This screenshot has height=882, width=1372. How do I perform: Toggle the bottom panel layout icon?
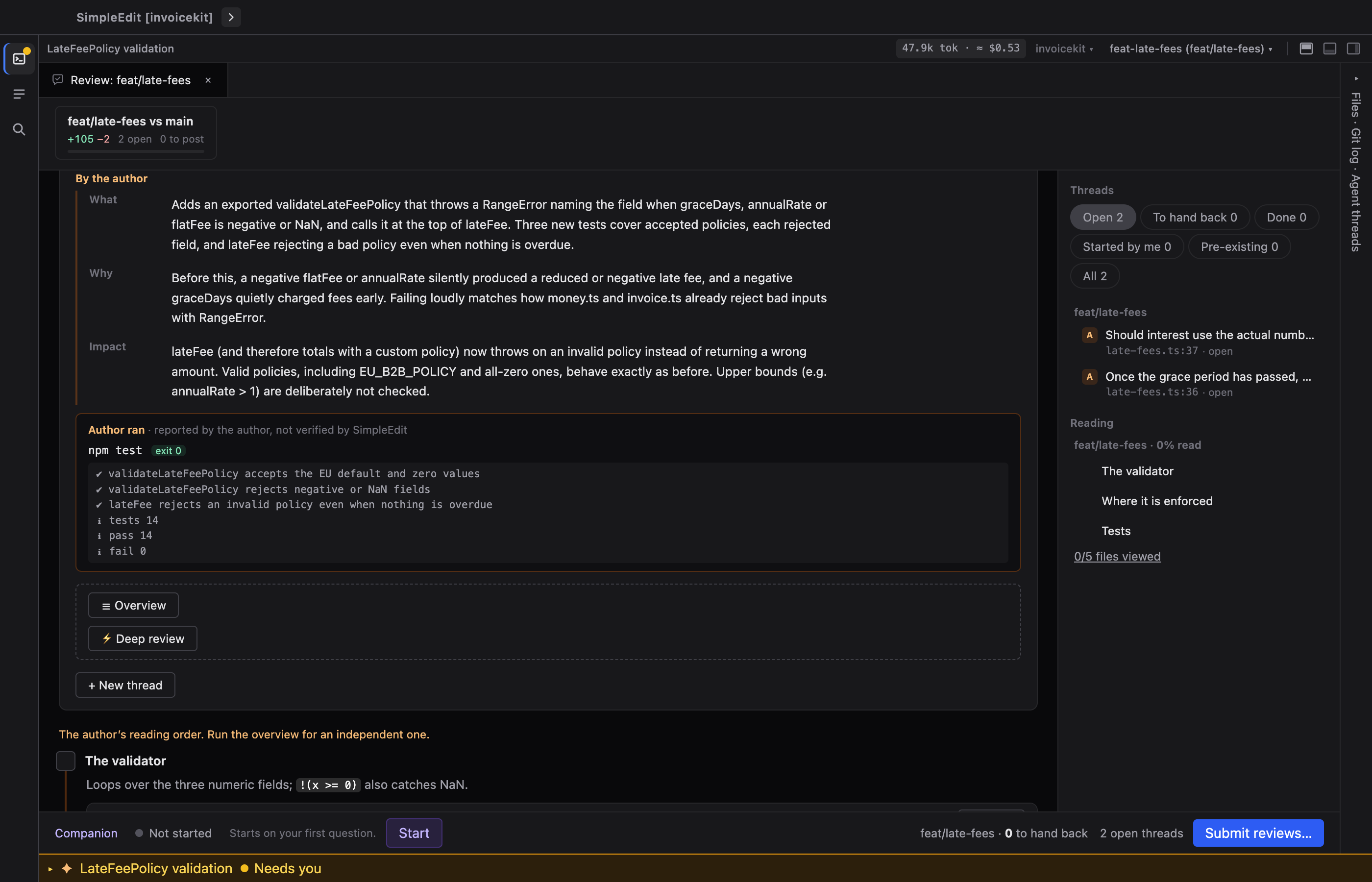click(1330, 49)
